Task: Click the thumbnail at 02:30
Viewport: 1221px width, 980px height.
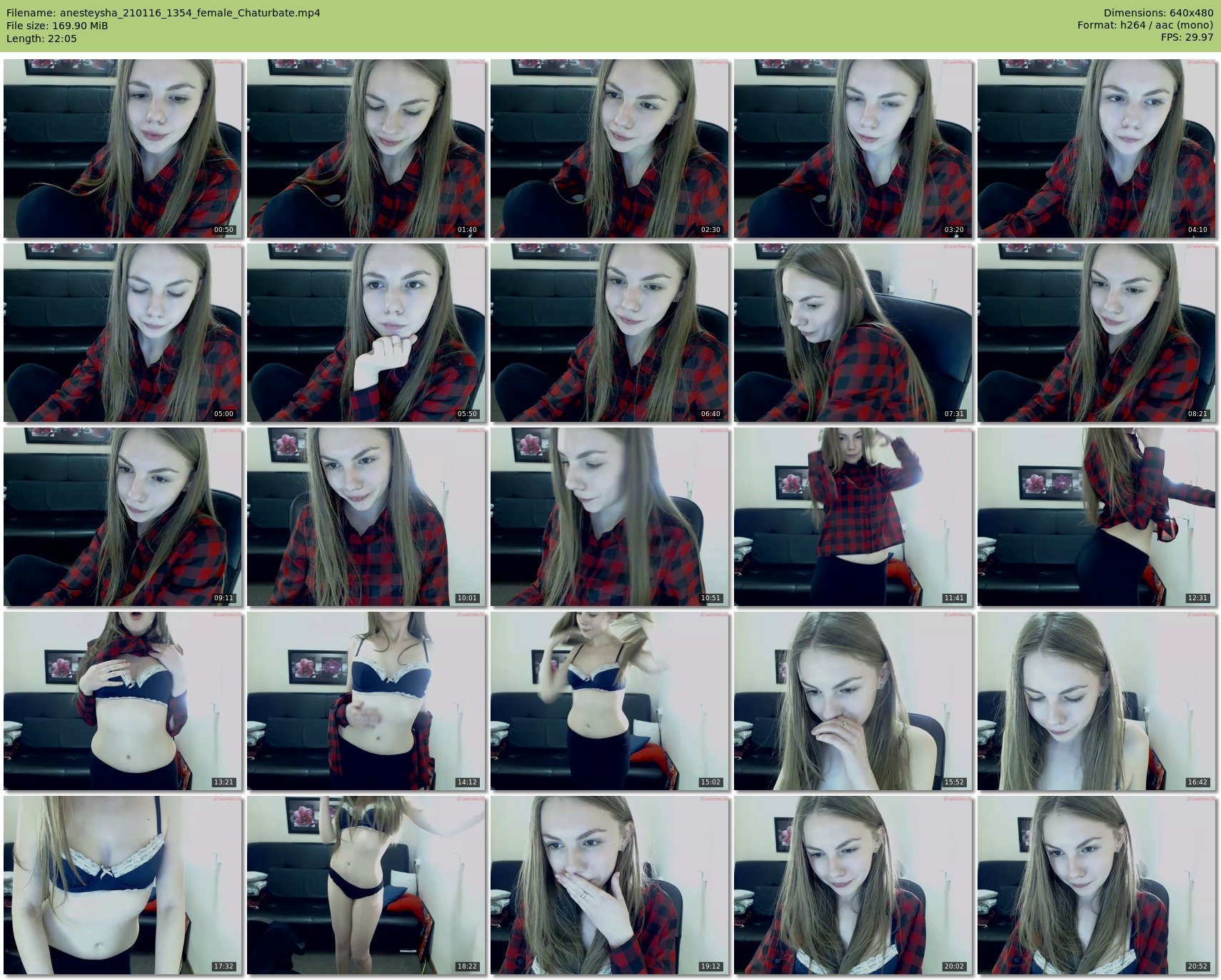Action: tap(610, 148)
